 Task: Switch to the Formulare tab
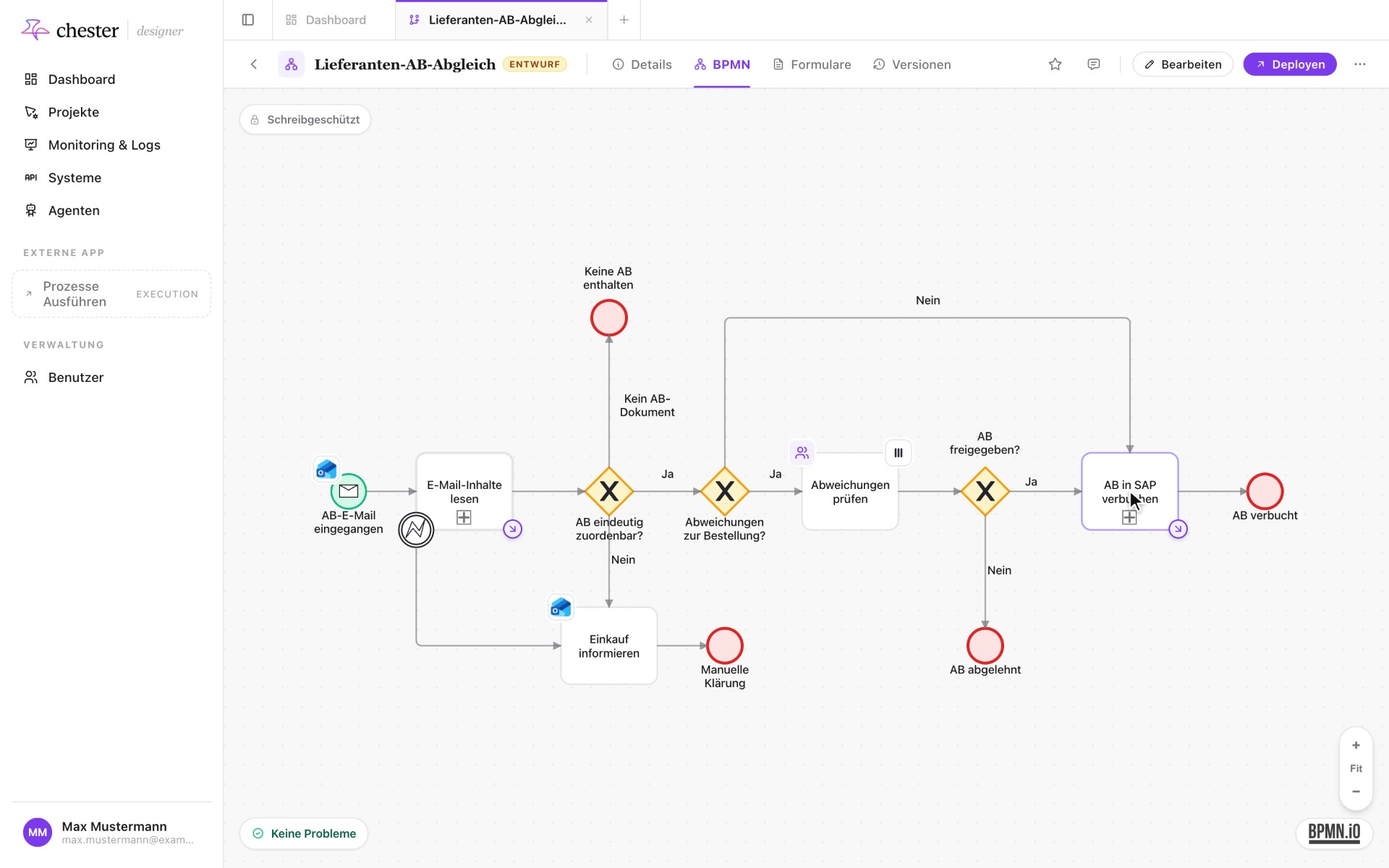point(812,64)
